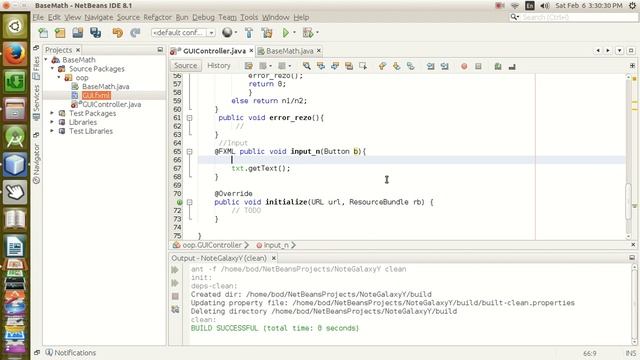
Task: Collapse the initialize method code fold
Action: (189, 202)
